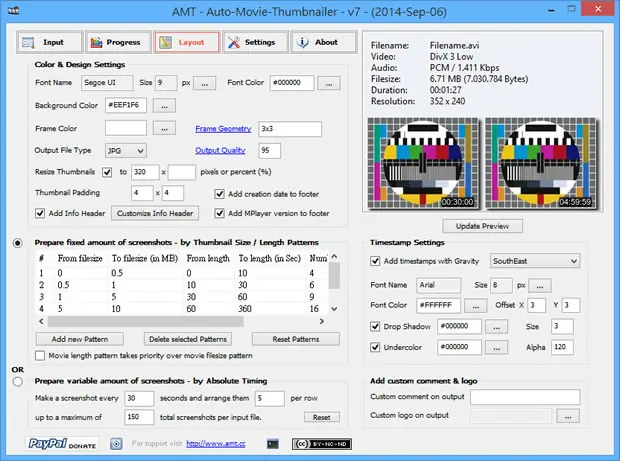Select the Absolute Timing radio button
This screenshot has width=620, height=461.
(x=17, y=382)
